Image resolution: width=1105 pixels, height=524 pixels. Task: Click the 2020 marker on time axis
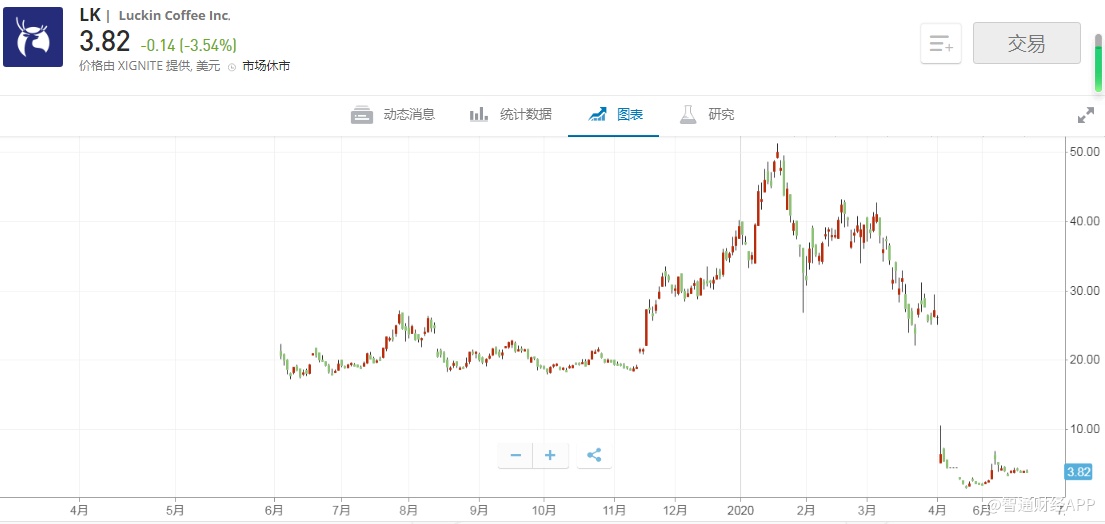tap(741, 509)
